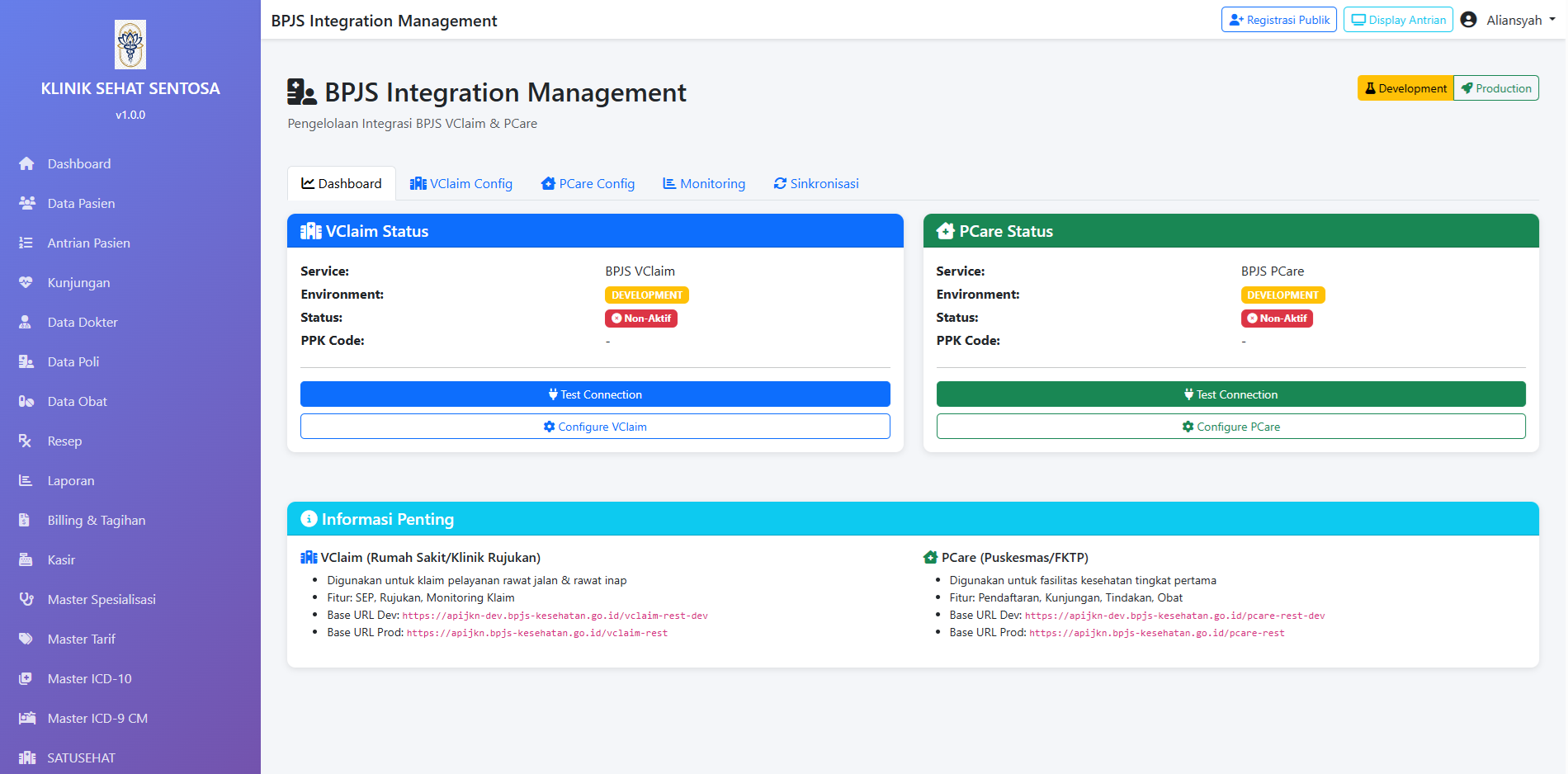Switch environment to Production
Image resolution: width=1568 pixels, height=774 pixels.
tap(1496, 88)
